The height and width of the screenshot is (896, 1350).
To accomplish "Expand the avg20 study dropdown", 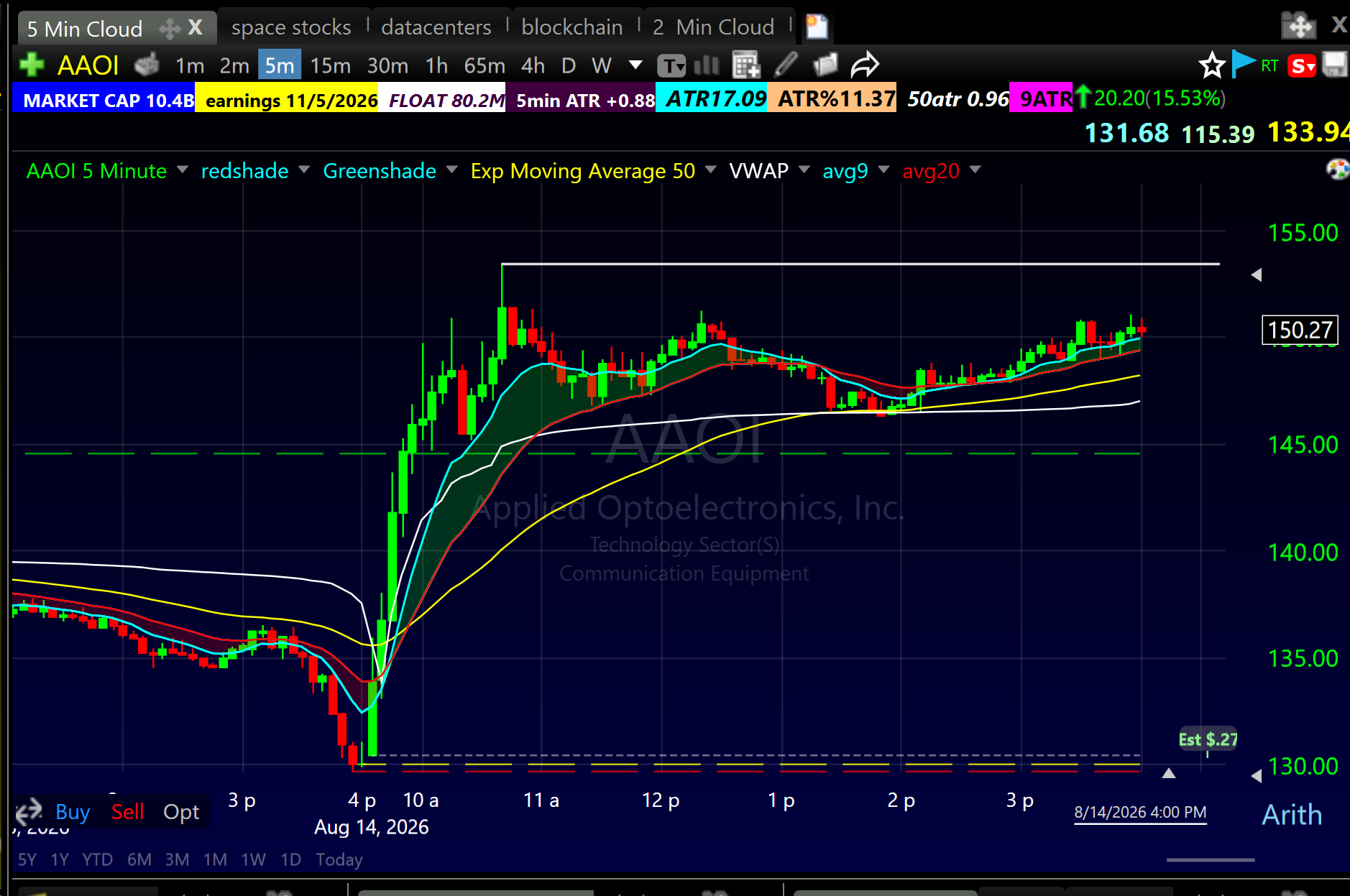I will coord(975,170).
